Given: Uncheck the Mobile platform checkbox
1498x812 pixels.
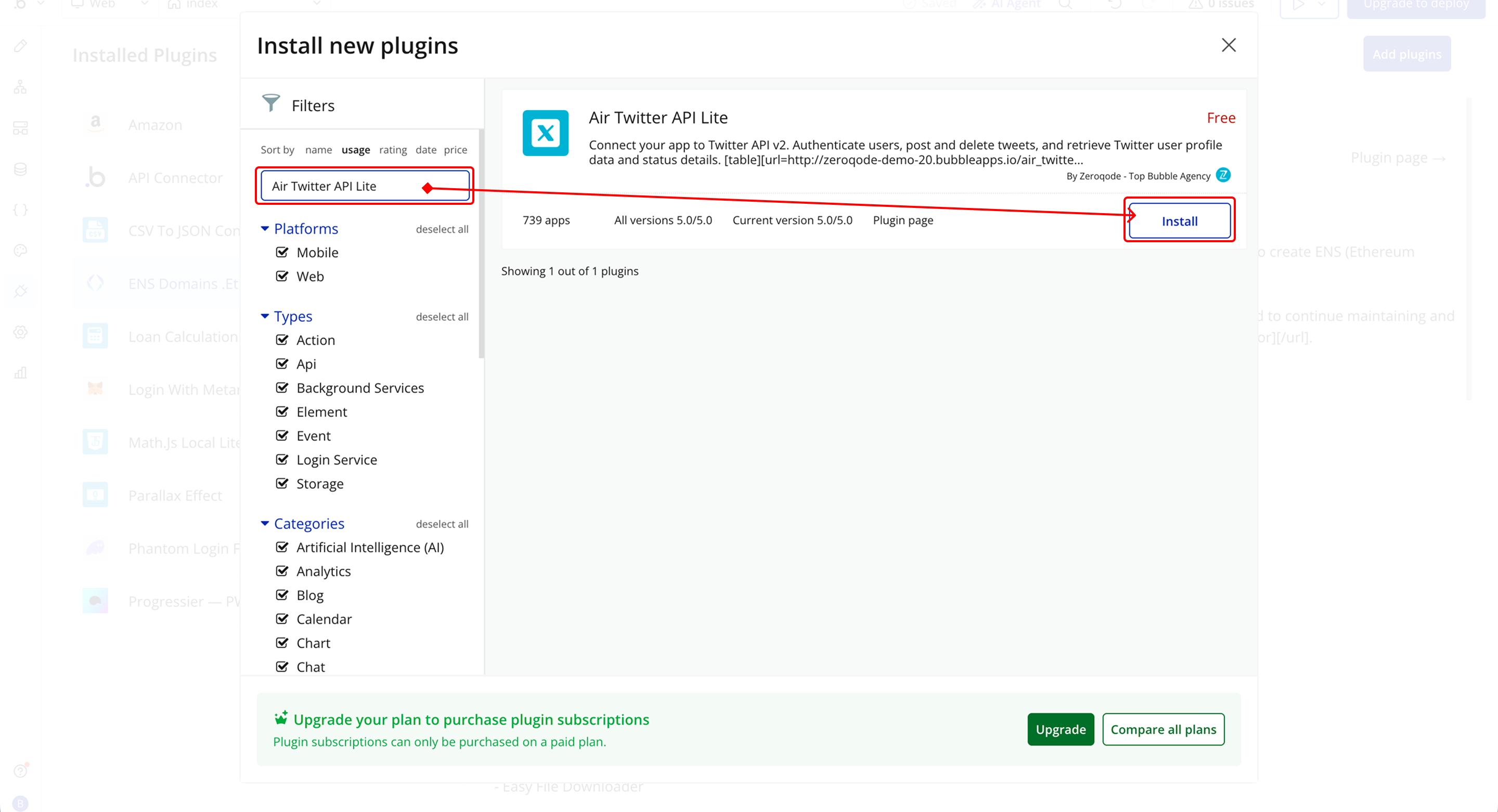Looking at the screenshot, I should click(282, 252).
